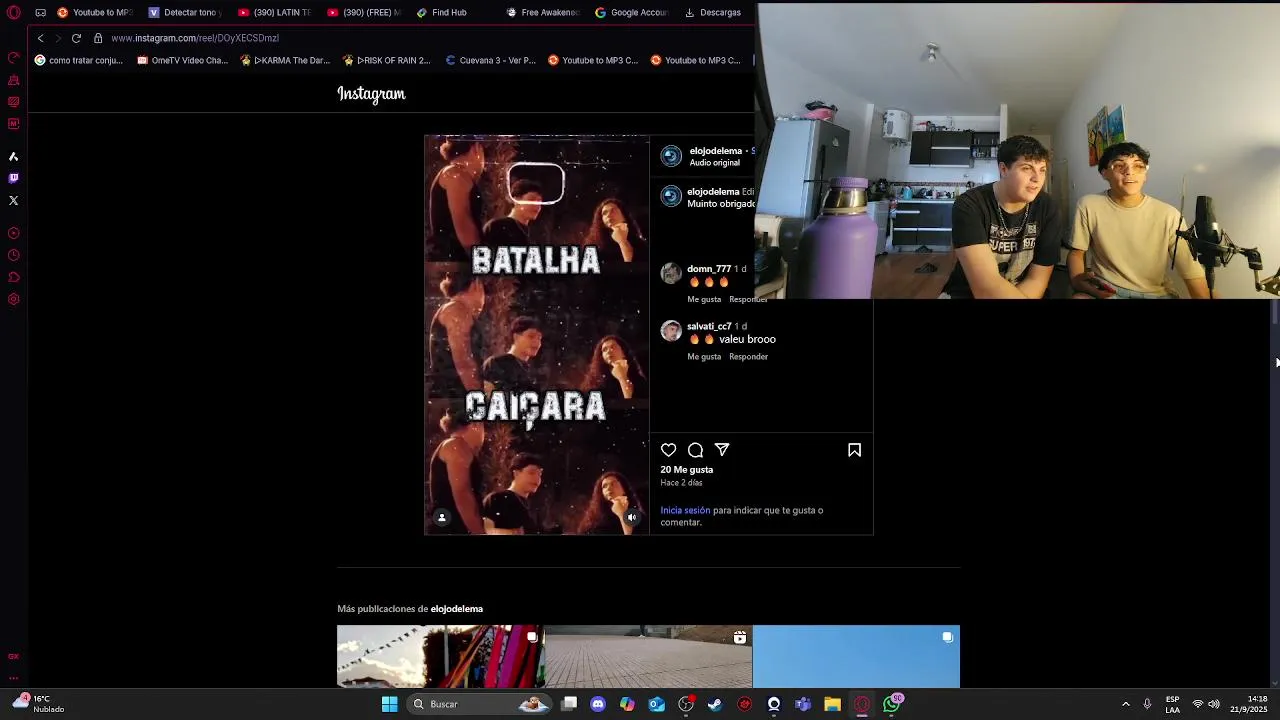Open the Aria AI sidebar icon
This screenshot has width=1280, height=720.
pos(13,156)
